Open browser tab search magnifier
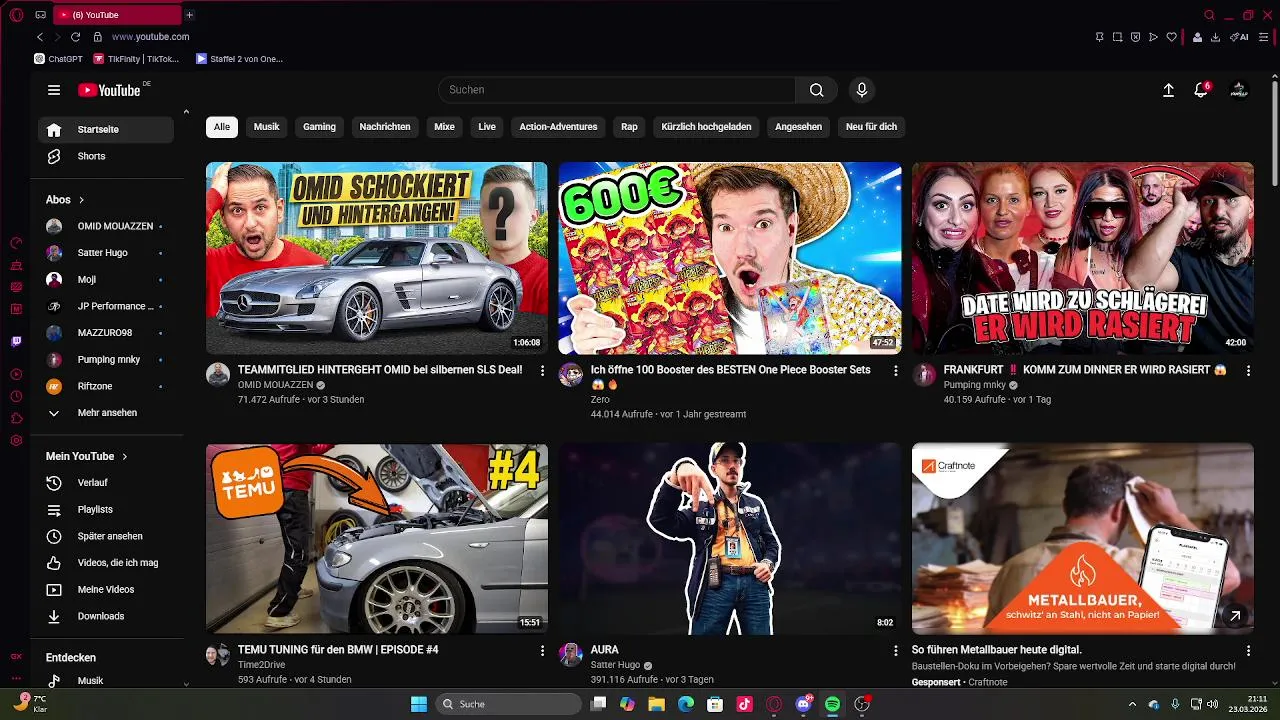This screenshot has height=720, width=1280. tap(1209, 15)
